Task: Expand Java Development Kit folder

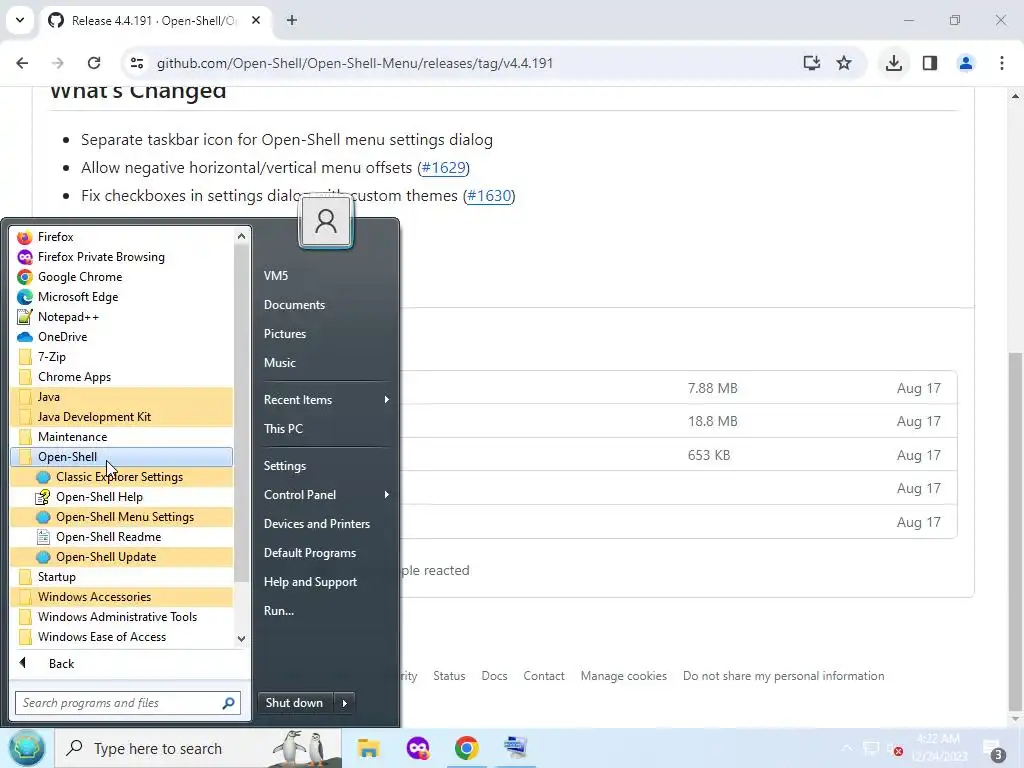Action: (121, 417)
